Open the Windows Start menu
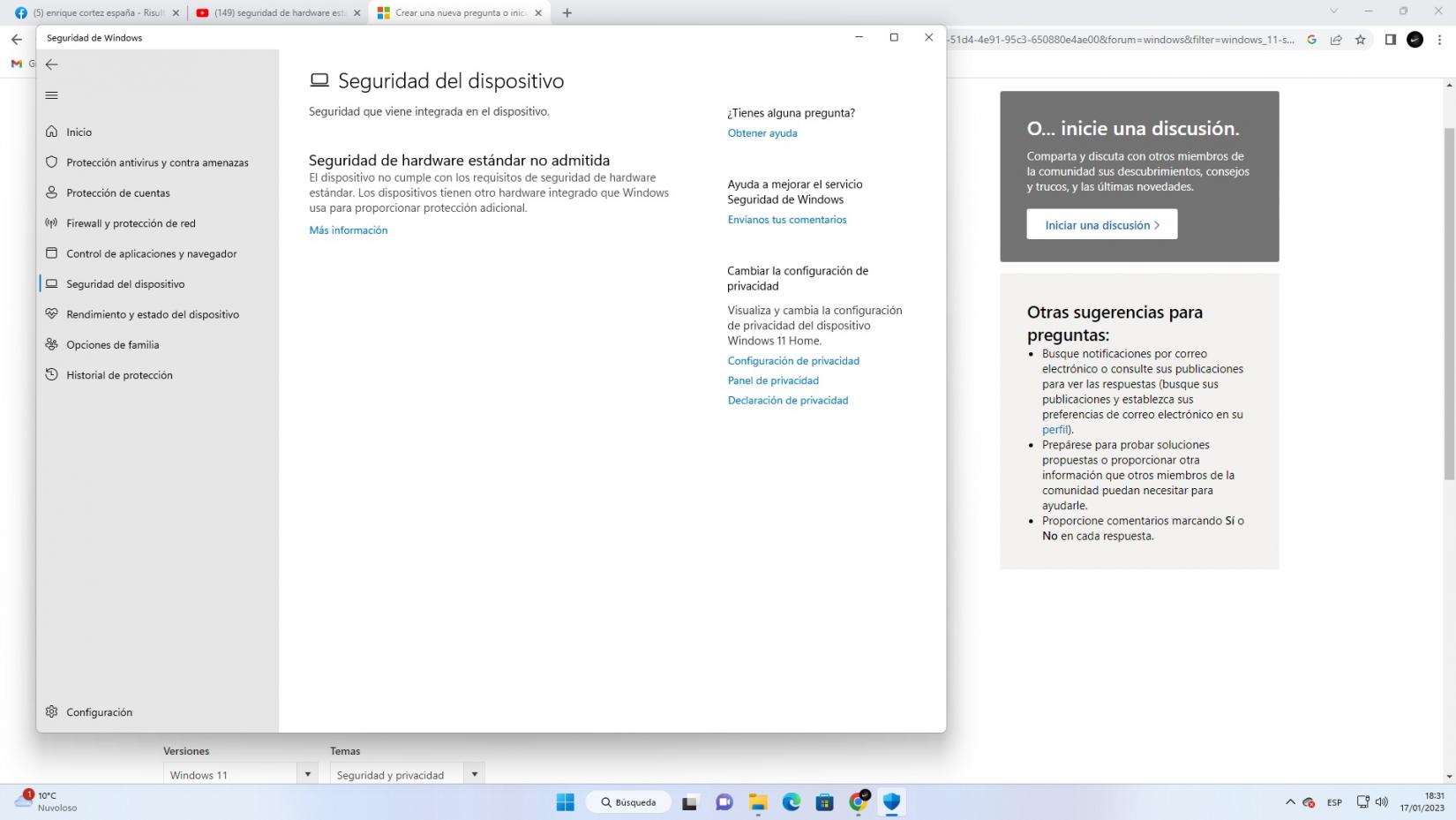Image resolution: width=1456 pixels, height=820 pixels. coord(565,802)
